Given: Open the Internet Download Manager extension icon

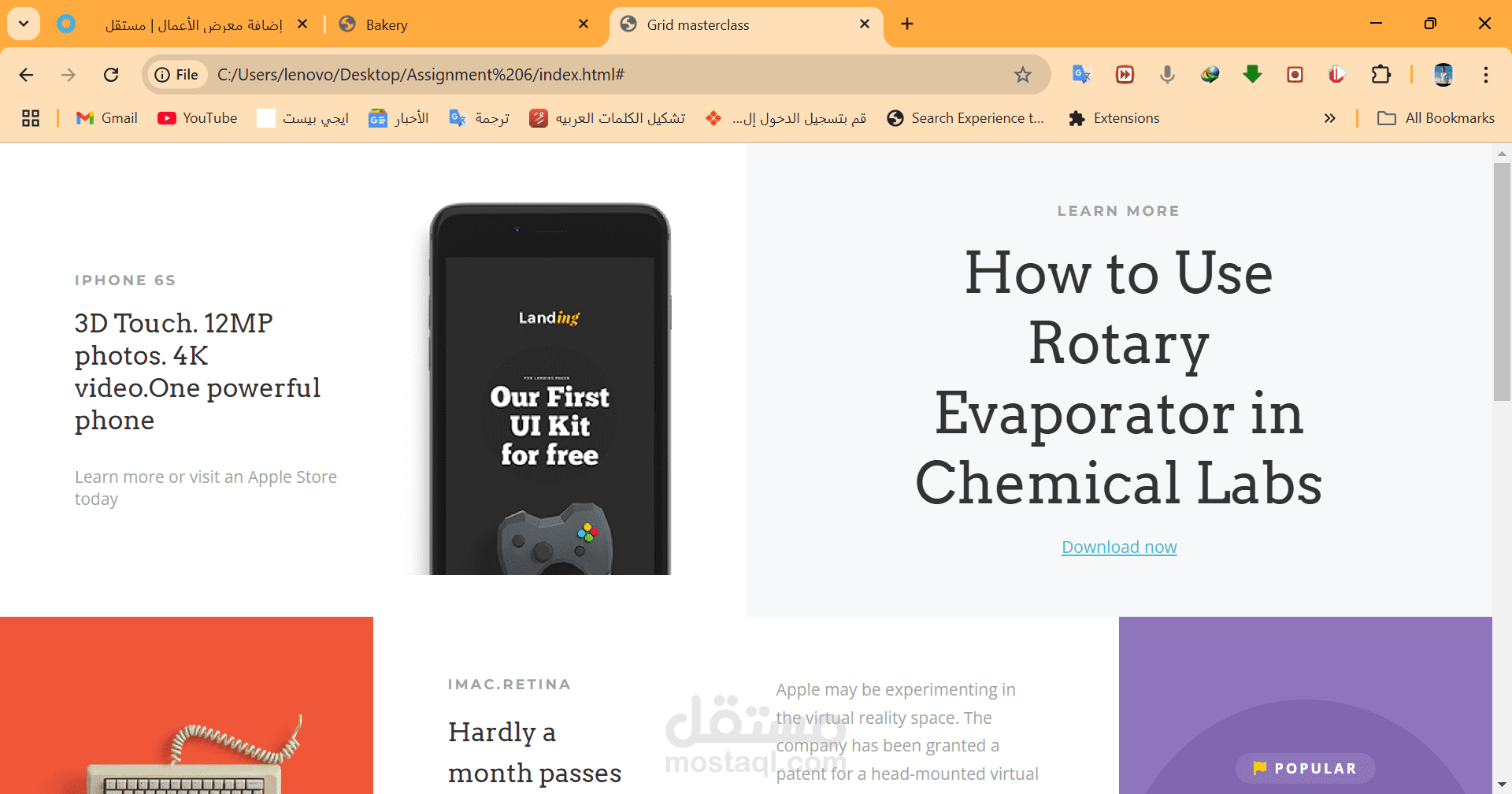Looking at the screenshot, I should (1210, 75).
